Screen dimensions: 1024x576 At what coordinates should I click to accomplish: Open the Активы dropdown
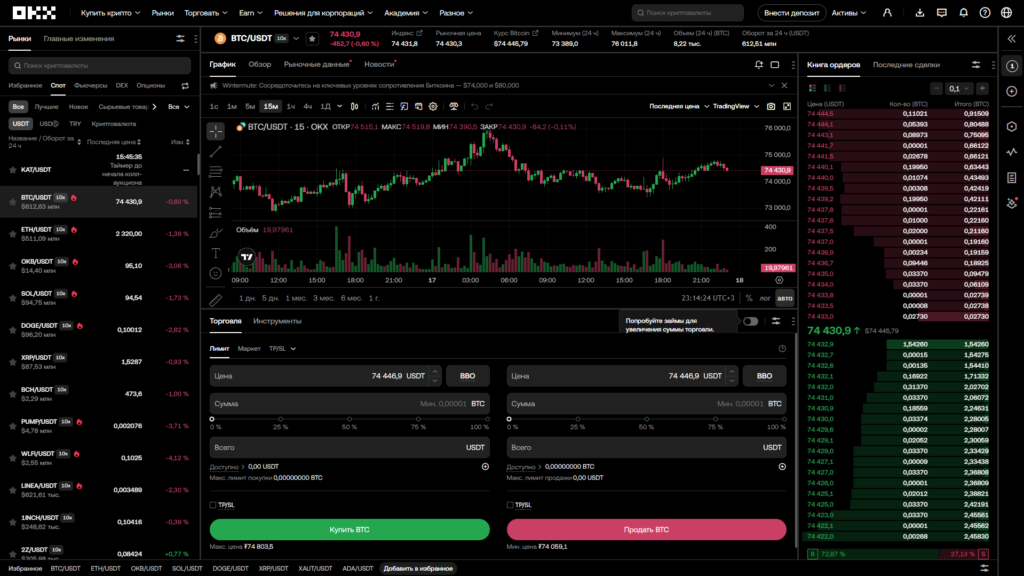pyautogui.click(x=848, y=12)
